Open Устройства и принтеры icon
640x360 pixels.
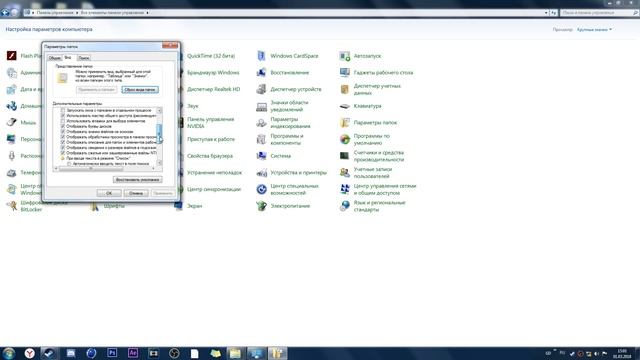[262, 173]
